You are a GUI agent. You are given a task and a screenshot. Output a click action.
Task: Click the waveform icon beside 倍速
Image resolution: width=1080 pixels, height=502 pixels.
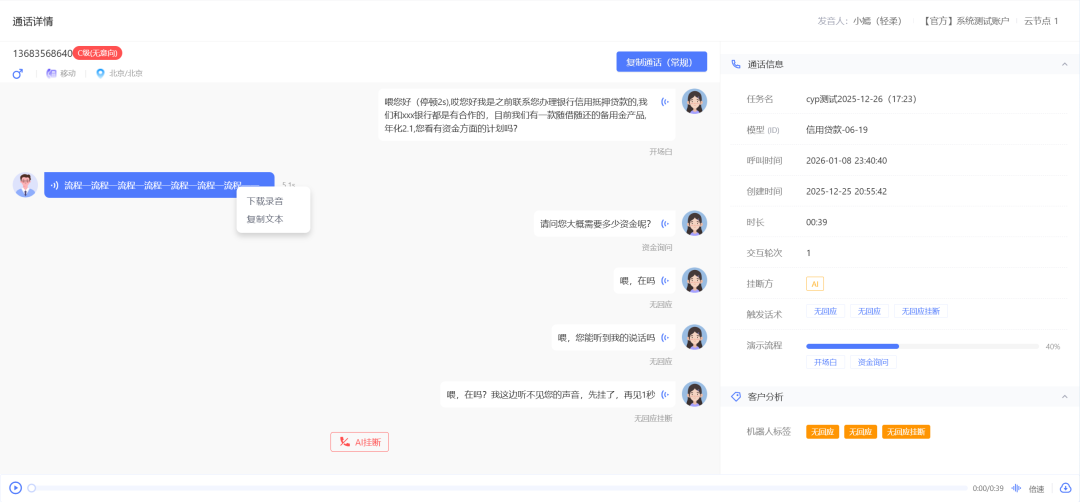tap(1017, 488)
